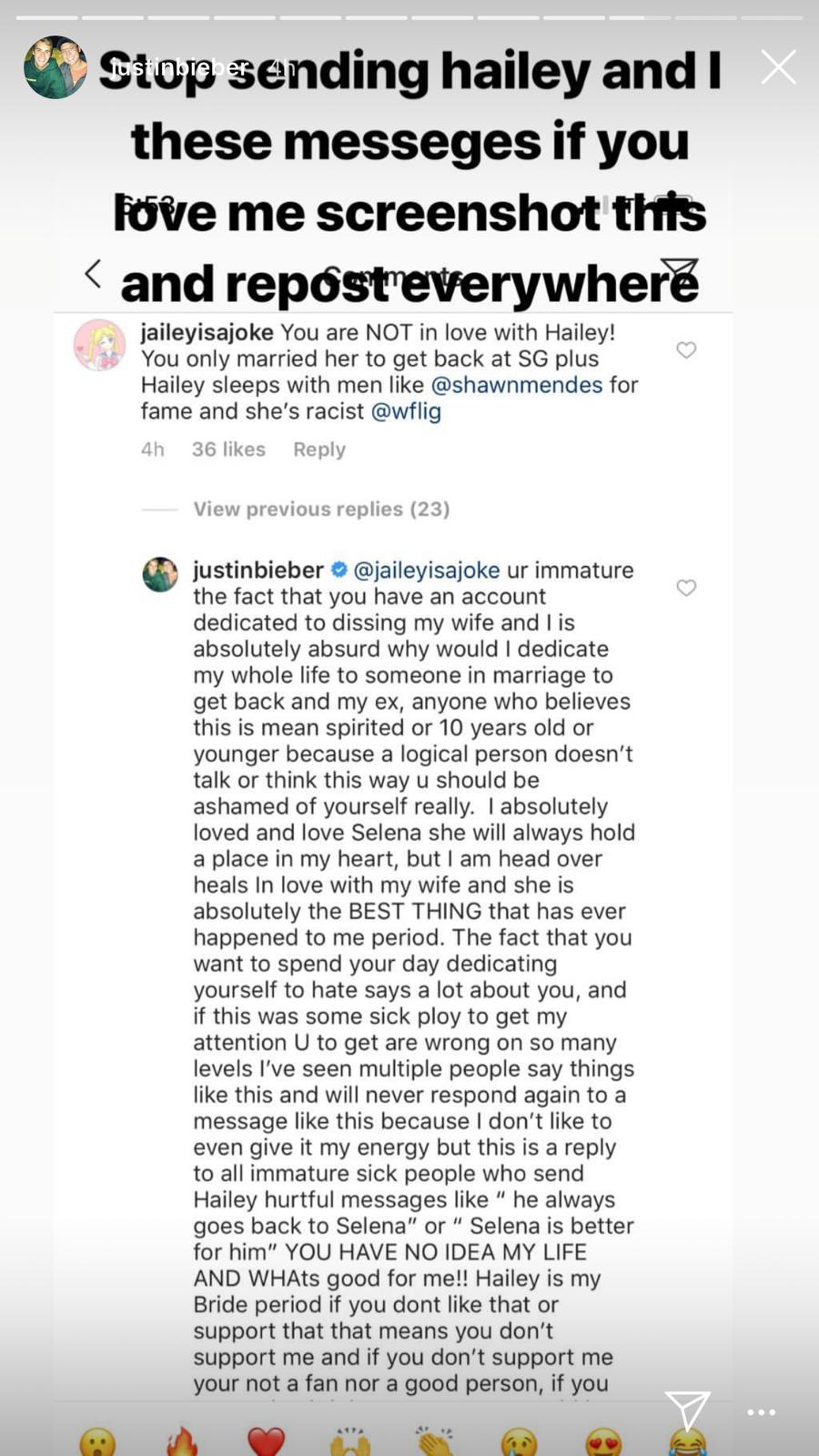Open the three-dot options menu
This screenshot has width=819, height=1456.
[762, 1412]
